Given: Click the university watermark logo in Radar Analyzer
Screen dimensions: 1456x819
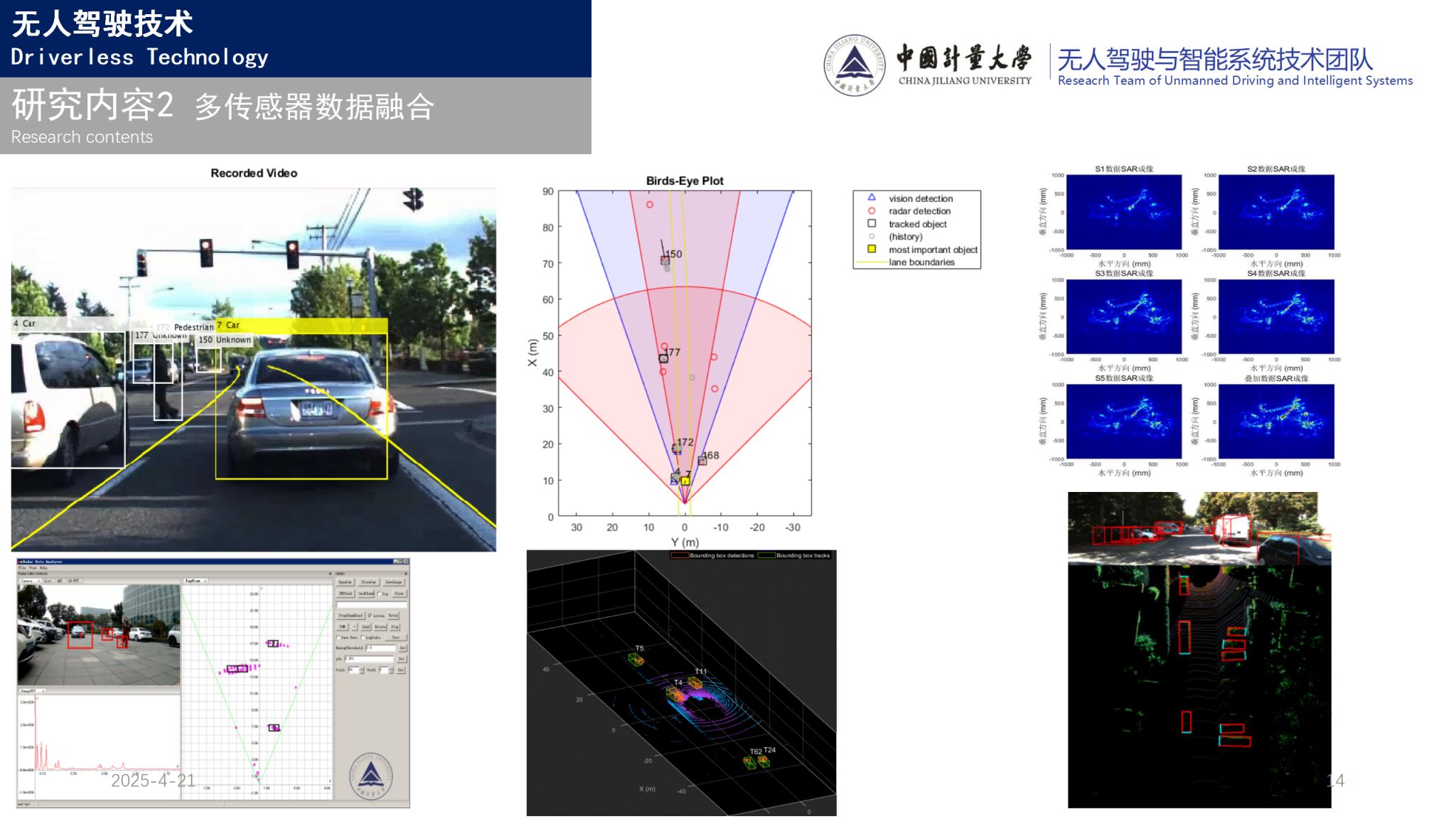Looking at the screenshot, I should click(371, 776).
